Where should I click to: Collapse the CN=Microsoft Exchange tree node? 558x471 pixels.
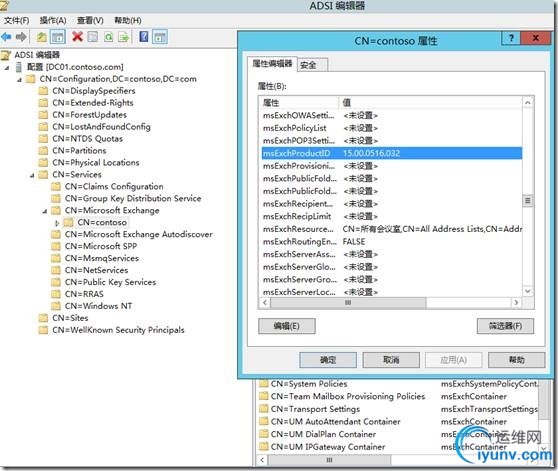click(45, 211)
